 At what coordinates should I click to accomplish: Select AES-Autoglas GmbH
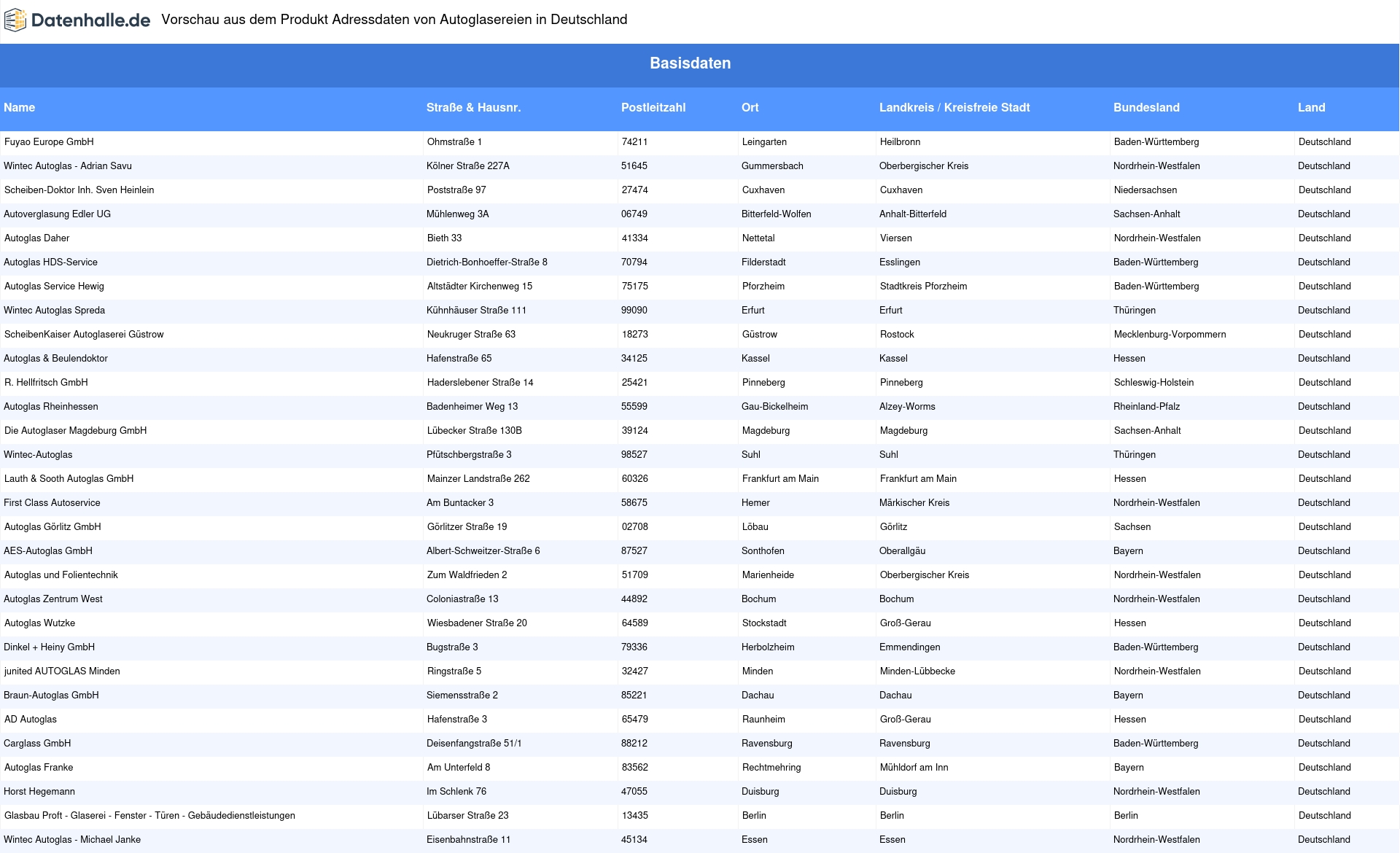[x=48, y=551]
